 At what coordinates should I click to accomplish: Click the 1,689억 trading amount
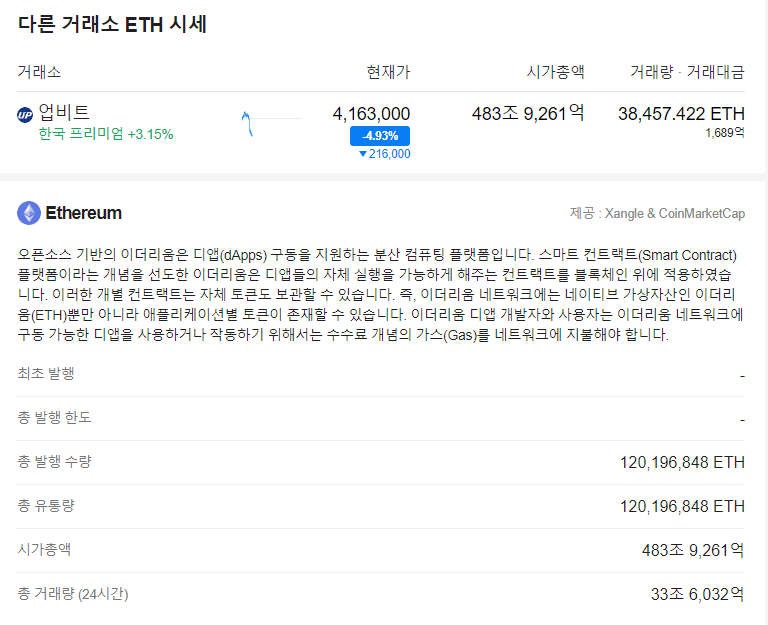(x=725, y=133)
